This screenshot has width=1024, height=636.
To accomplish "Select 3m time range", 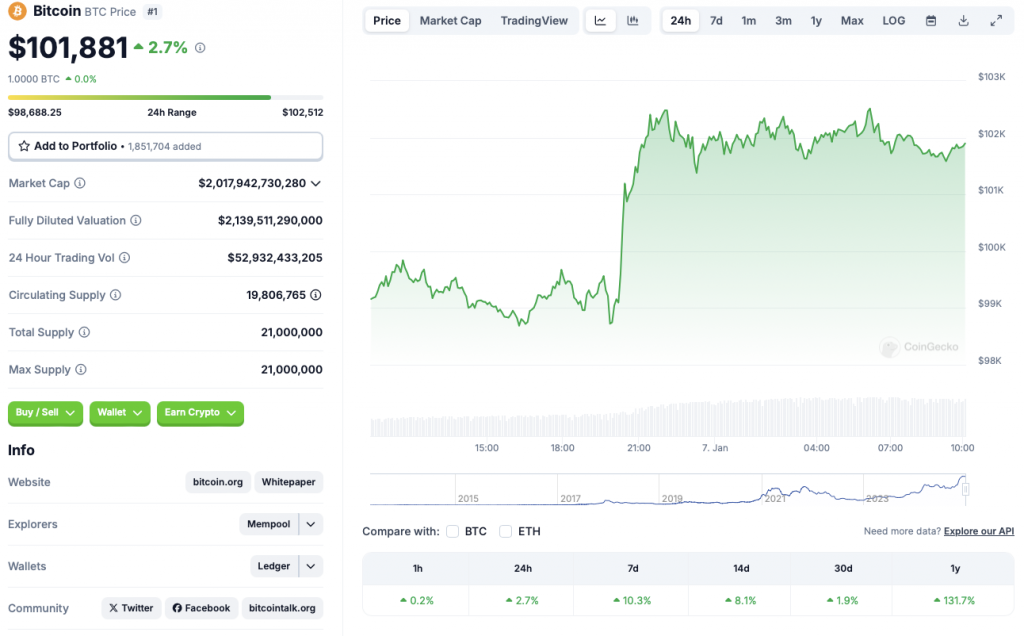I will [x=783, y=21].
